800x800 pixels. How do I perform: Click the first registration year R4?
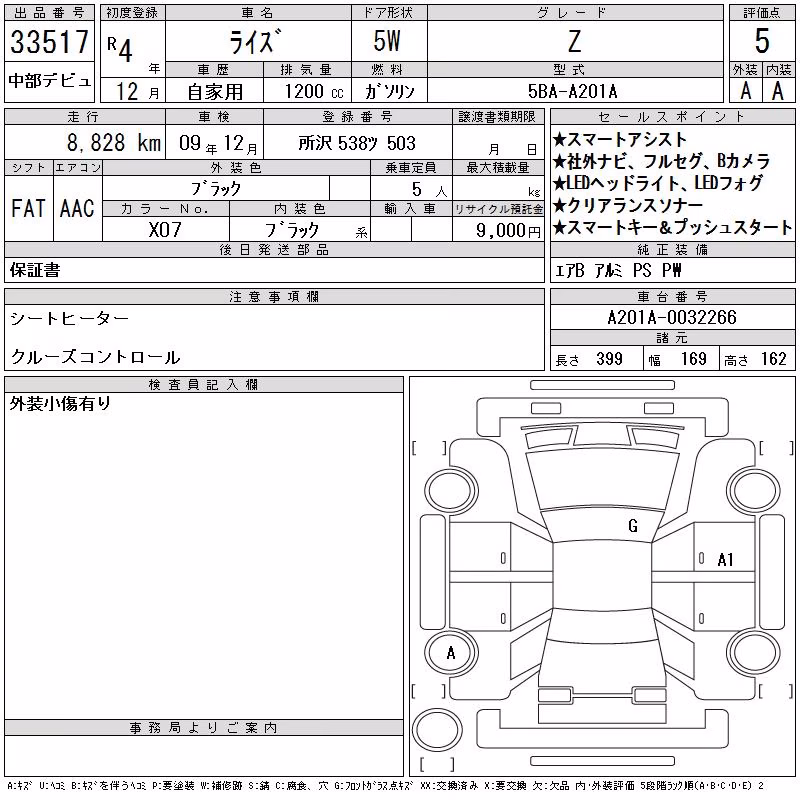coord(120,48)
